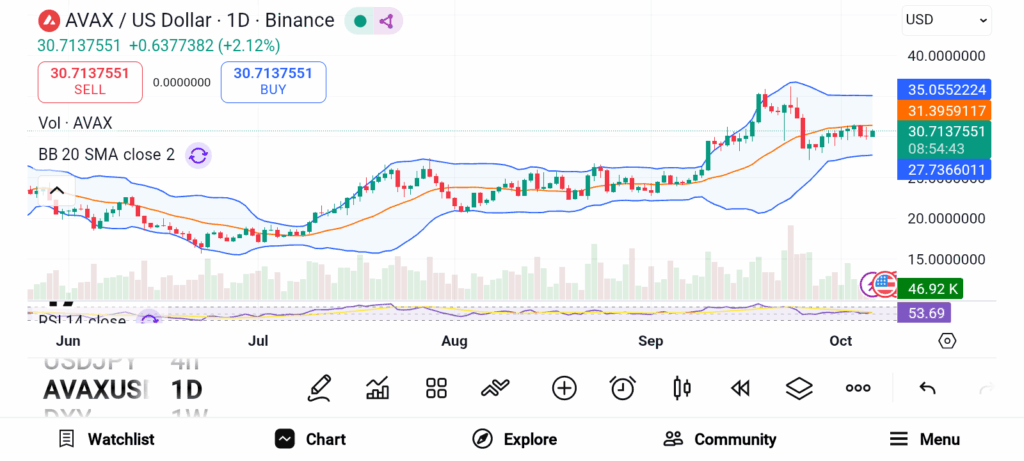1024x461 pixels.
Task: Add a symbol with plus circle icon
Action: click(564, 387)
